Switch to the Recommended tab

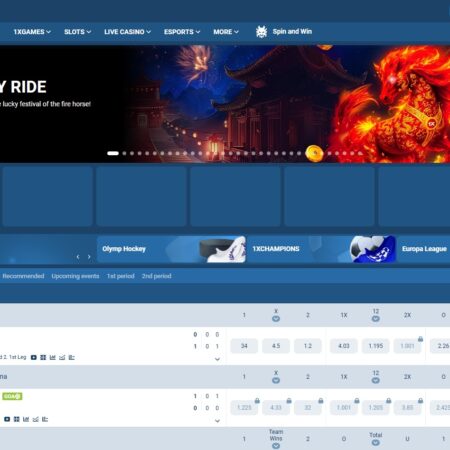click(x=23, y=276)
